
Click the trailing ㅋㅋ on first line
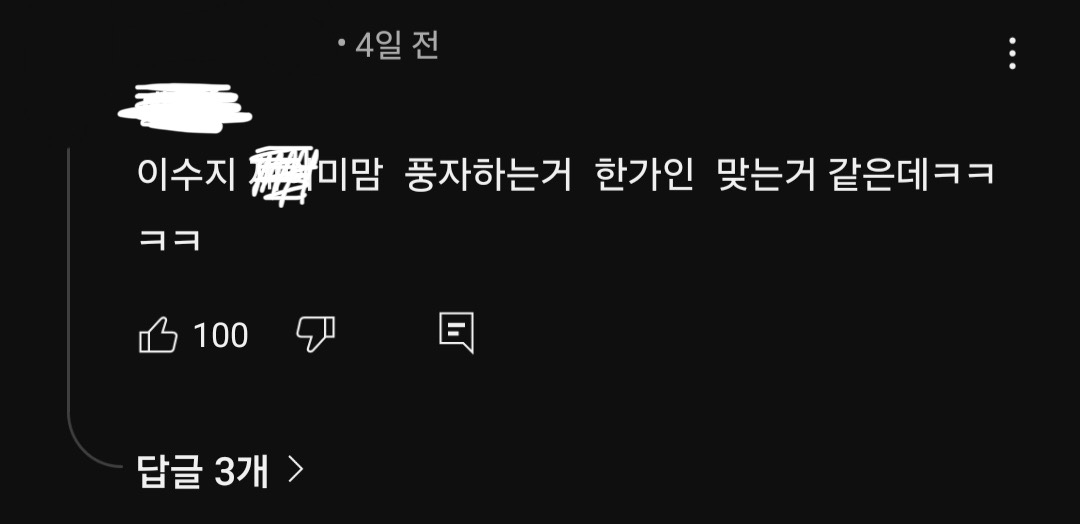point(962,174)
